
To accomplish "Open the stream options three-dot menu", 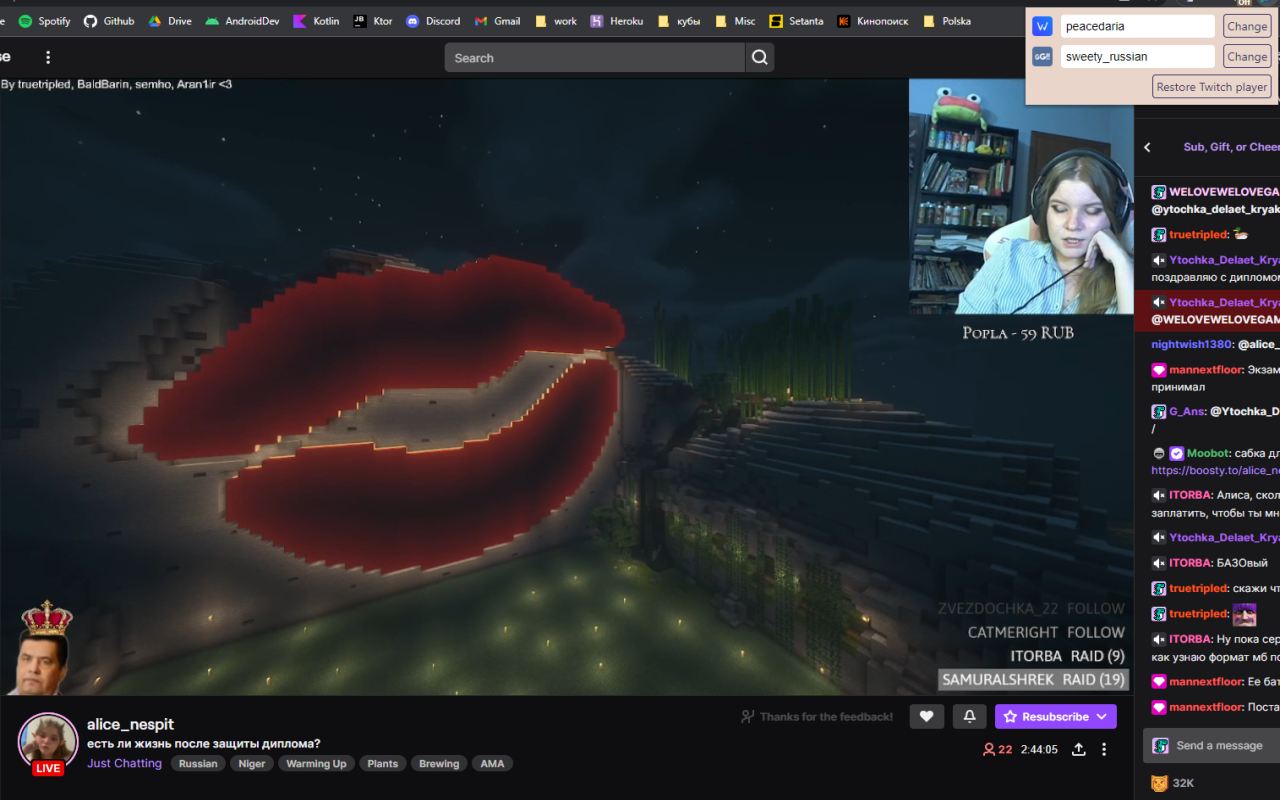I will coord(1104,748).
